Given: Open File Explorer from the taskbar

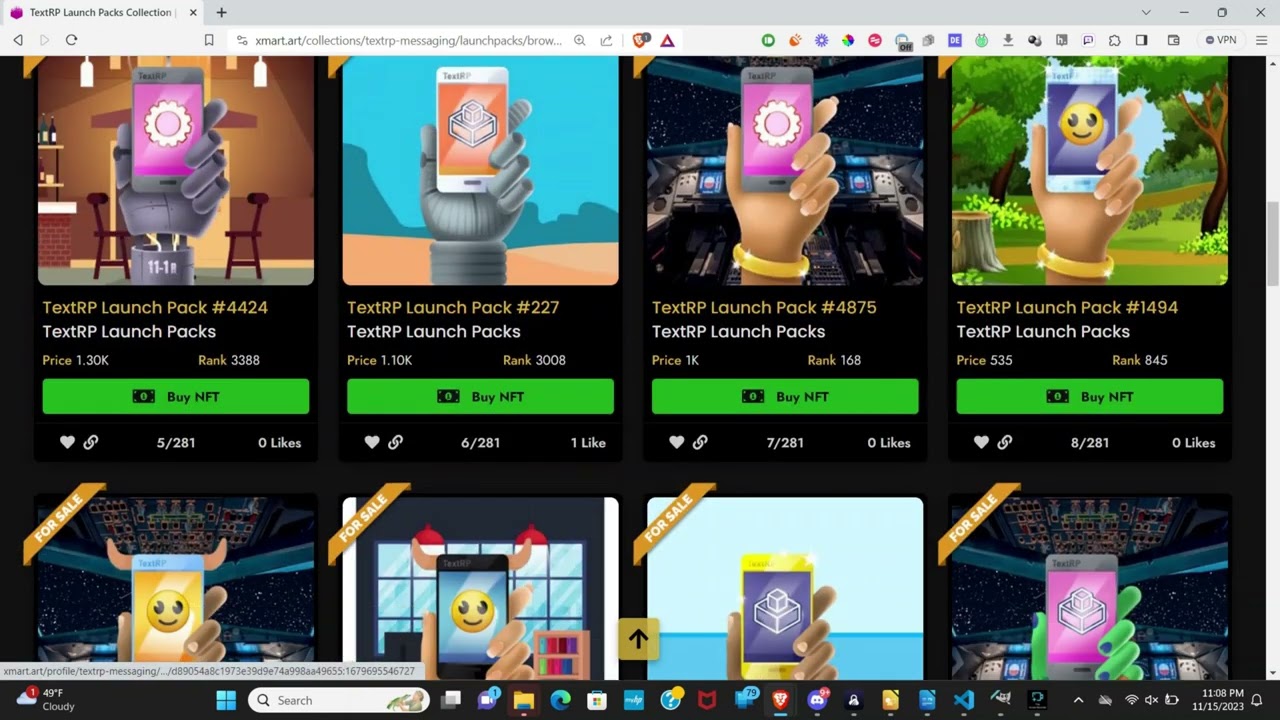Looking at the screenshot, I should tap(523, 700).
